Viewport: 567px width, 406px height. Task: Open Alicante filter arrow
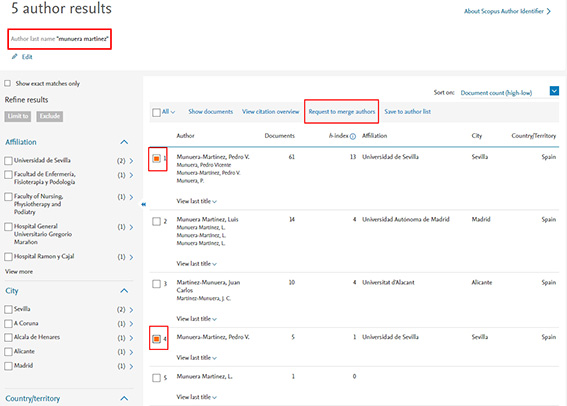(x=131, y=352)
